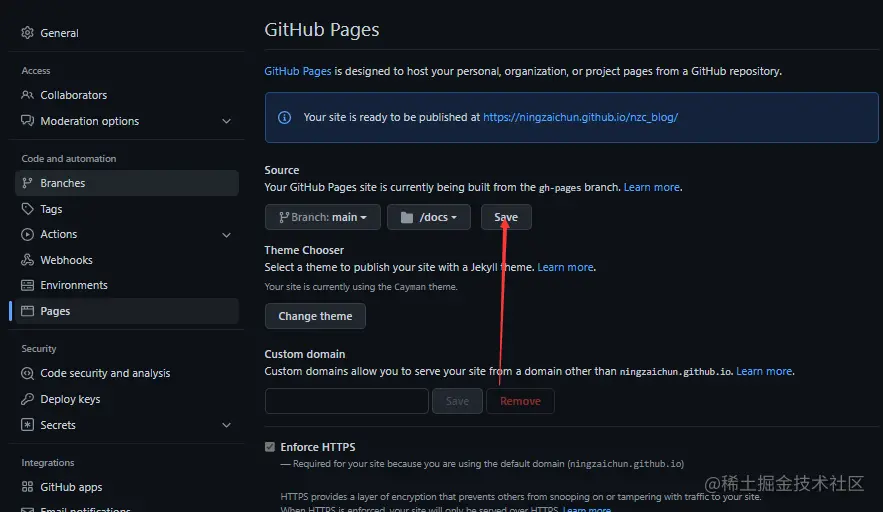Screen dimensions: 883x512
Task: Click the Actions play-circle icon
Action: coord(27,234)
